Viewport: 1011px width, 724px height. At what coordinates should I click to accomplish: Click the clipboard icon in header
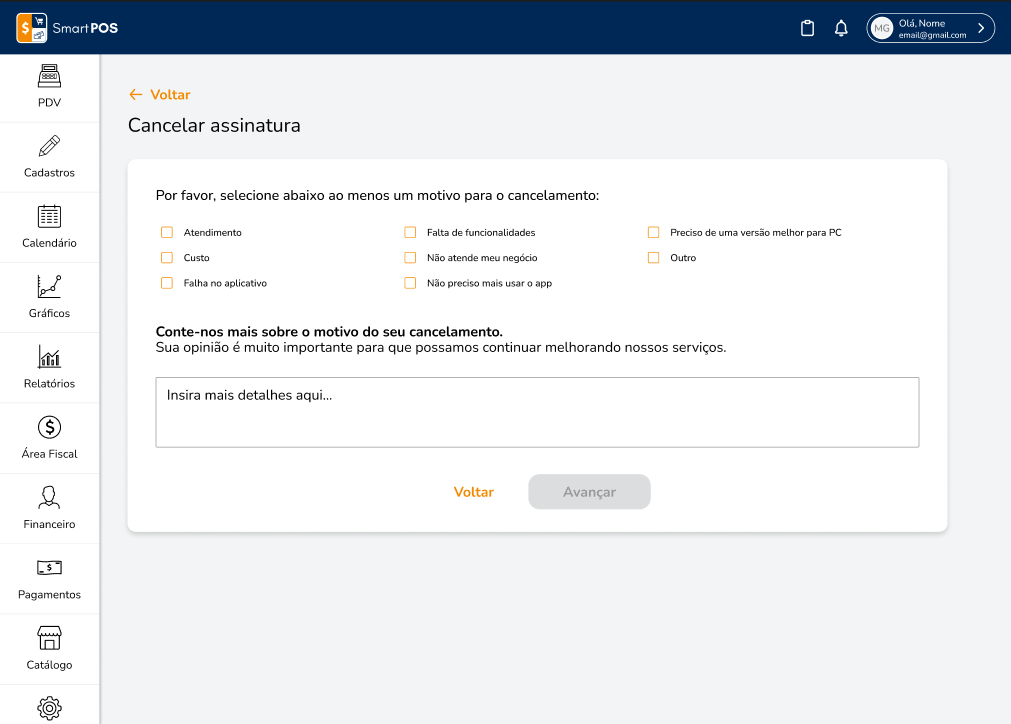(807, 28)
